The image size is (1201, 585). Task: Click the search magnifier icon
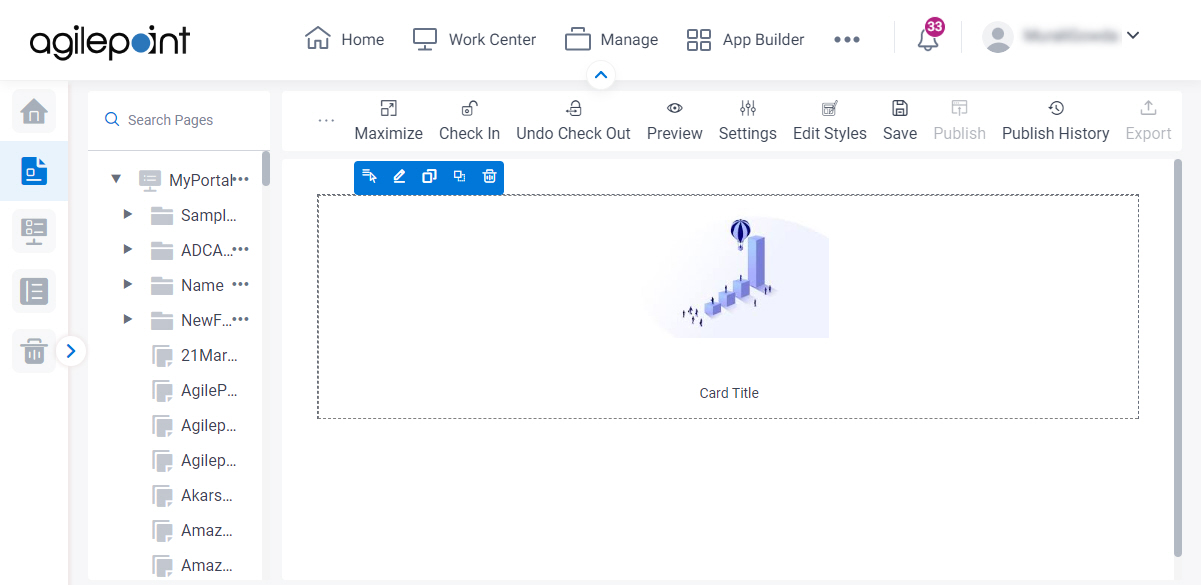112,120
